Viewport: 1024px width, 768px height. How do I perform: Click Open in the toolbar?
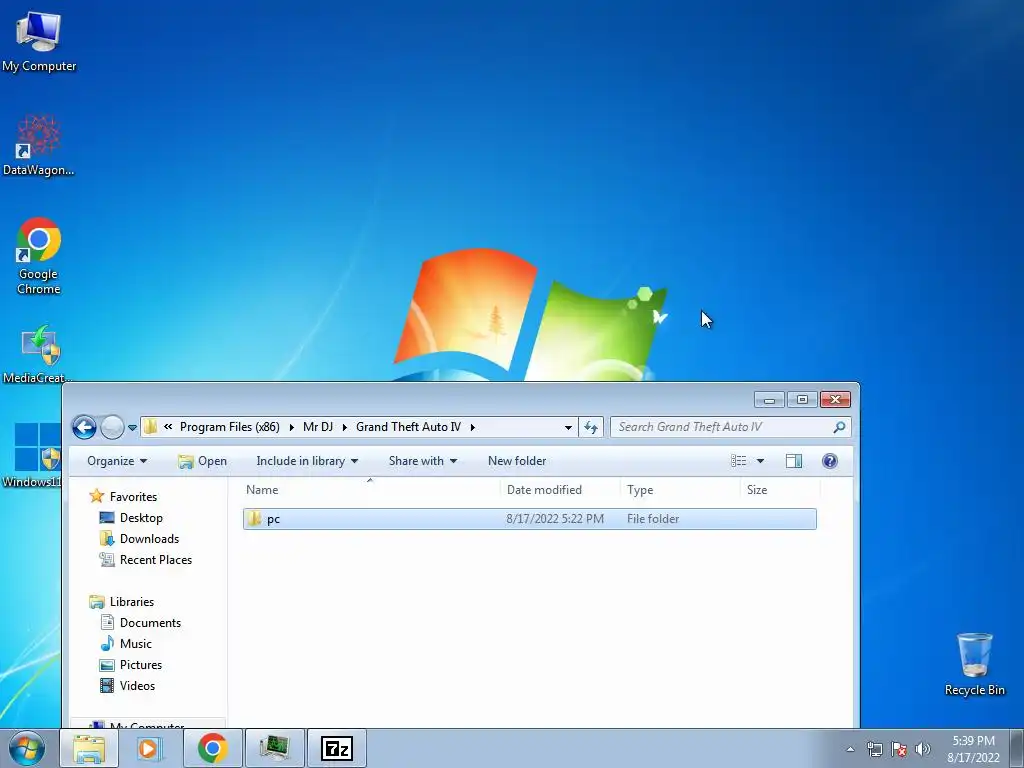pos(202,461)
